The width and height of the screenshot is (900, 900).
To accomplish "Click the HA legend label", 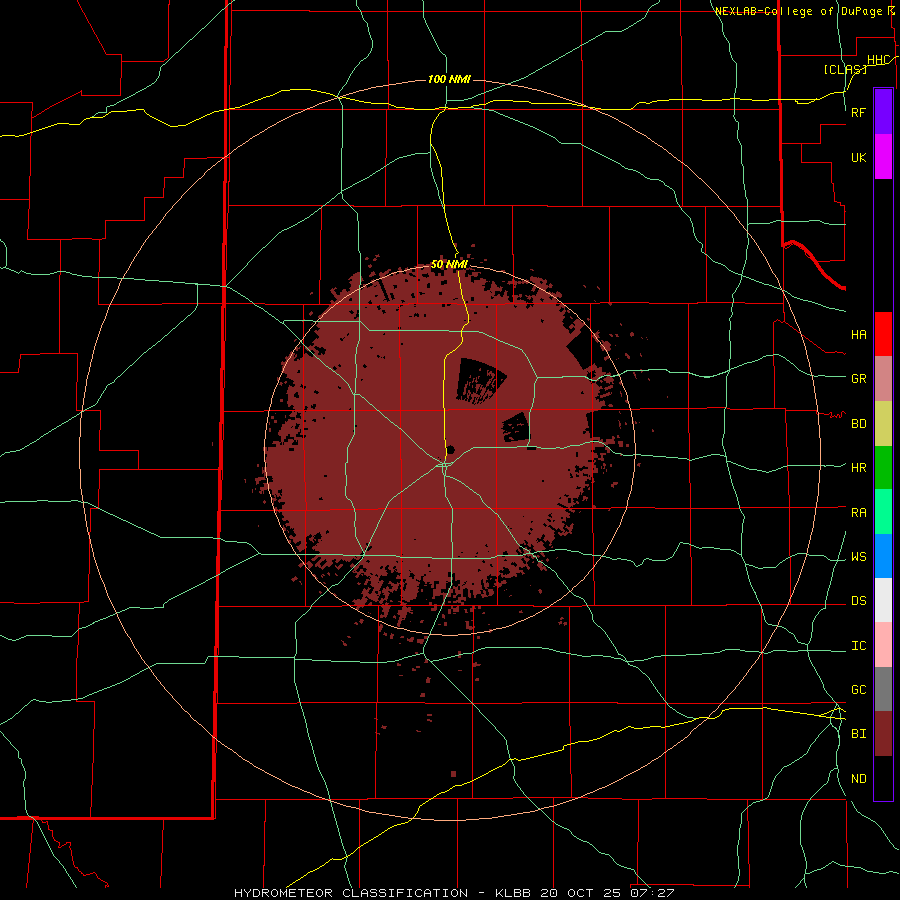I will point(859,335).
